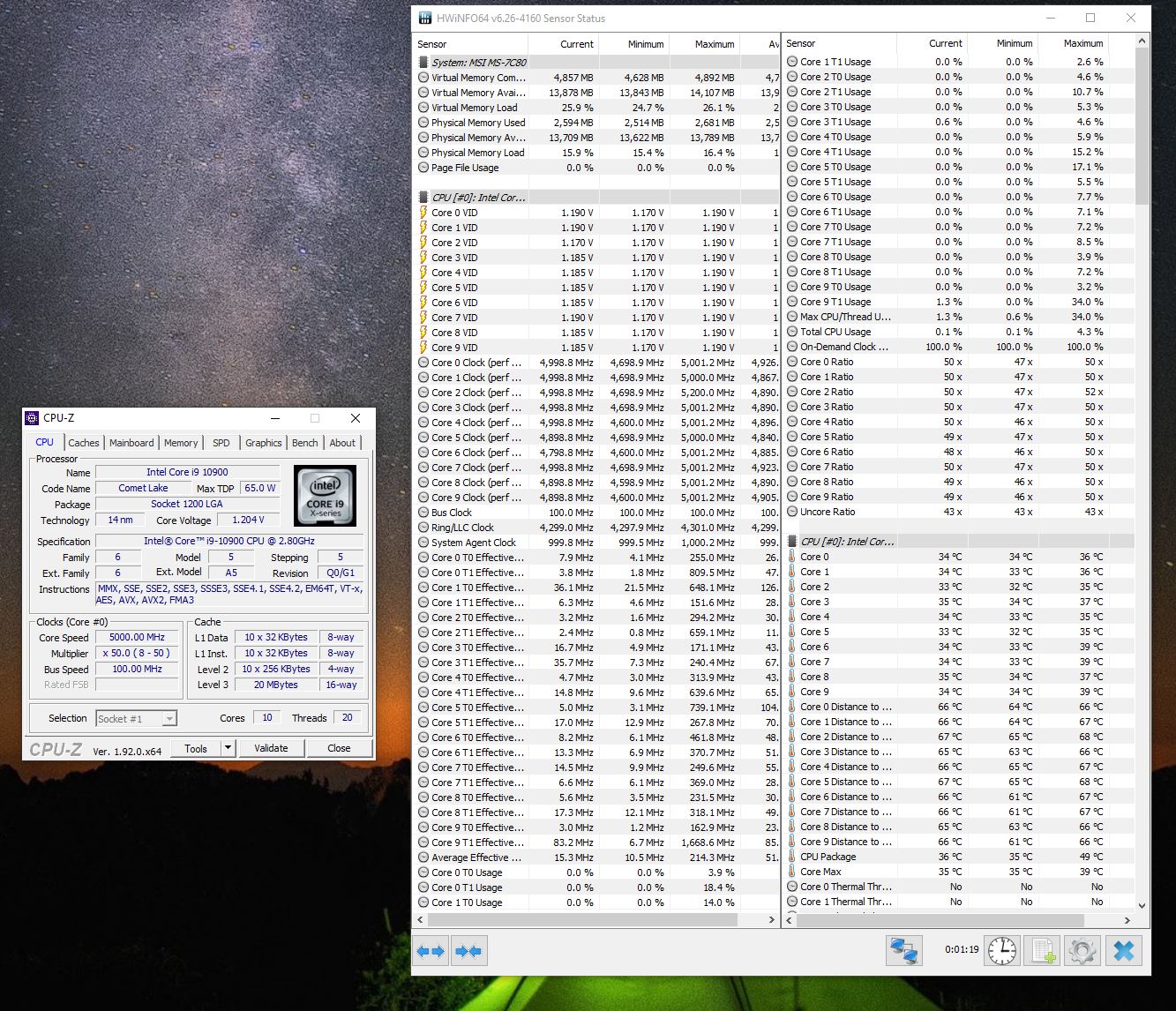The image size is (1176, 1011).
Task: Select the Physical Memory Used row
Action: tap(597, 123)
